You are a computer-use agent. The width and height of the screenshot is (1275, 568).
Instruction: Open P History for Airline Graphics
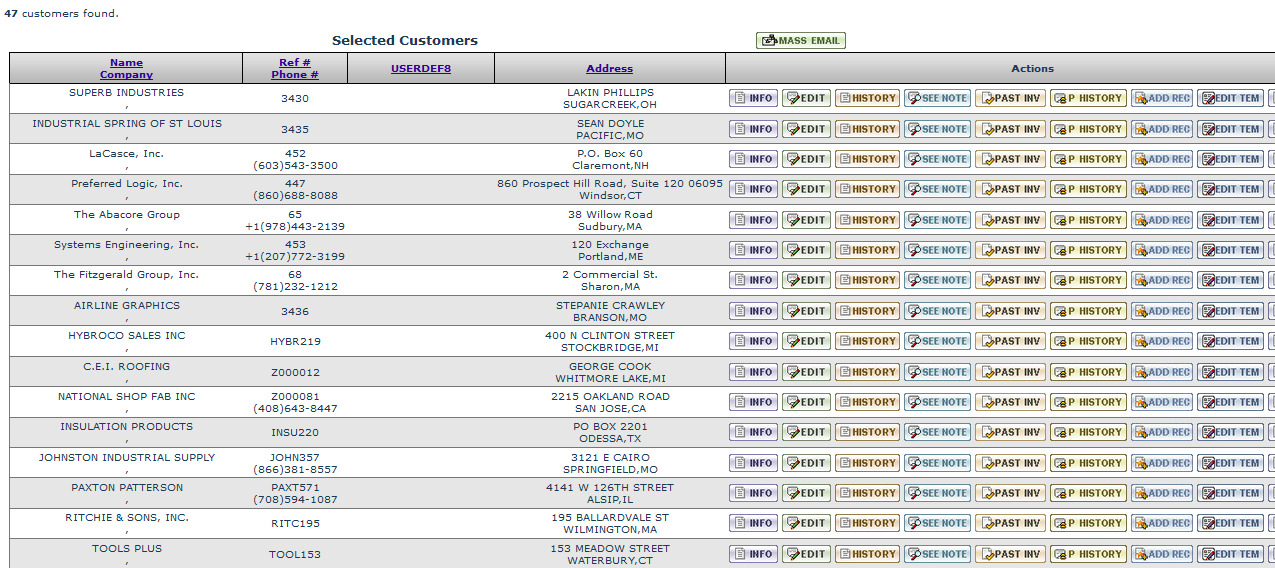1088,311
